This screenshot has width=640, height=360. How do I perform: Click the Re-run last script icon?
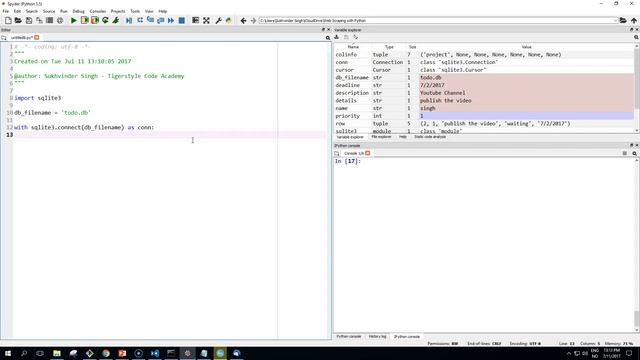click(x=105, y=20)
